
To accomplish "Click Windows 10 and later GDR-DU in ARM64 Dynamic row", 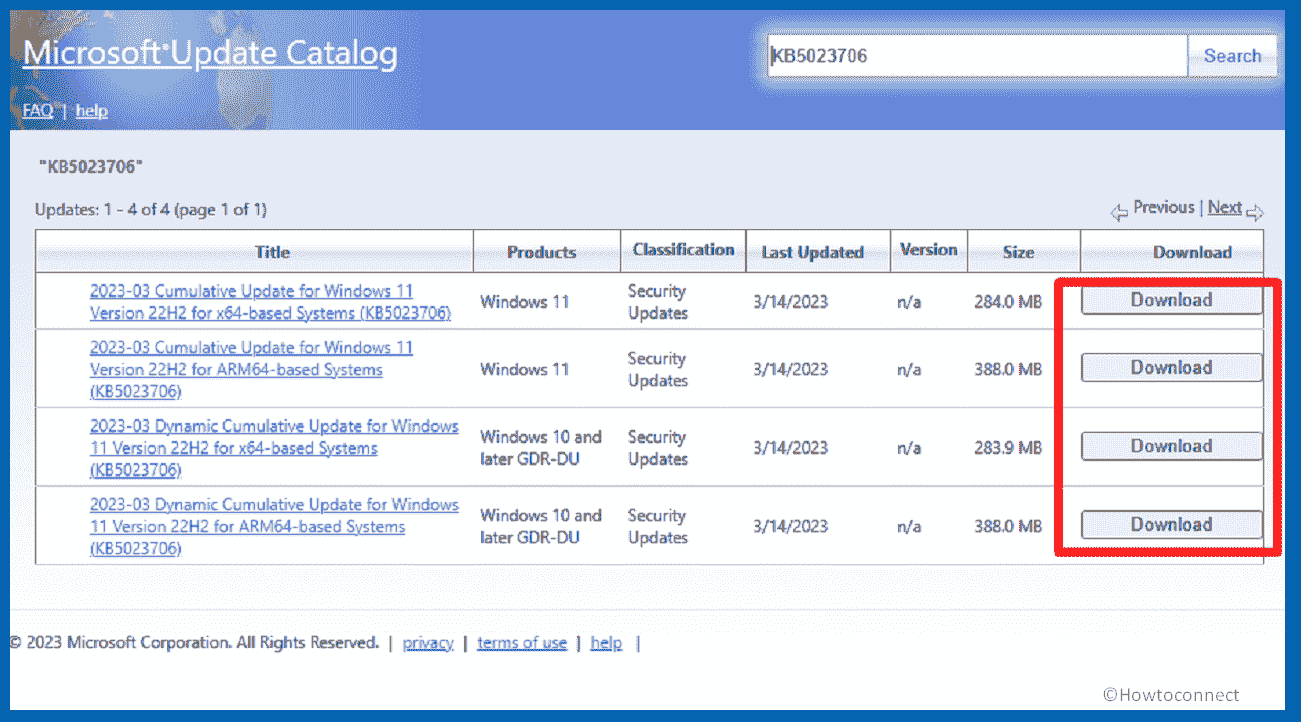I will point(541,527).
